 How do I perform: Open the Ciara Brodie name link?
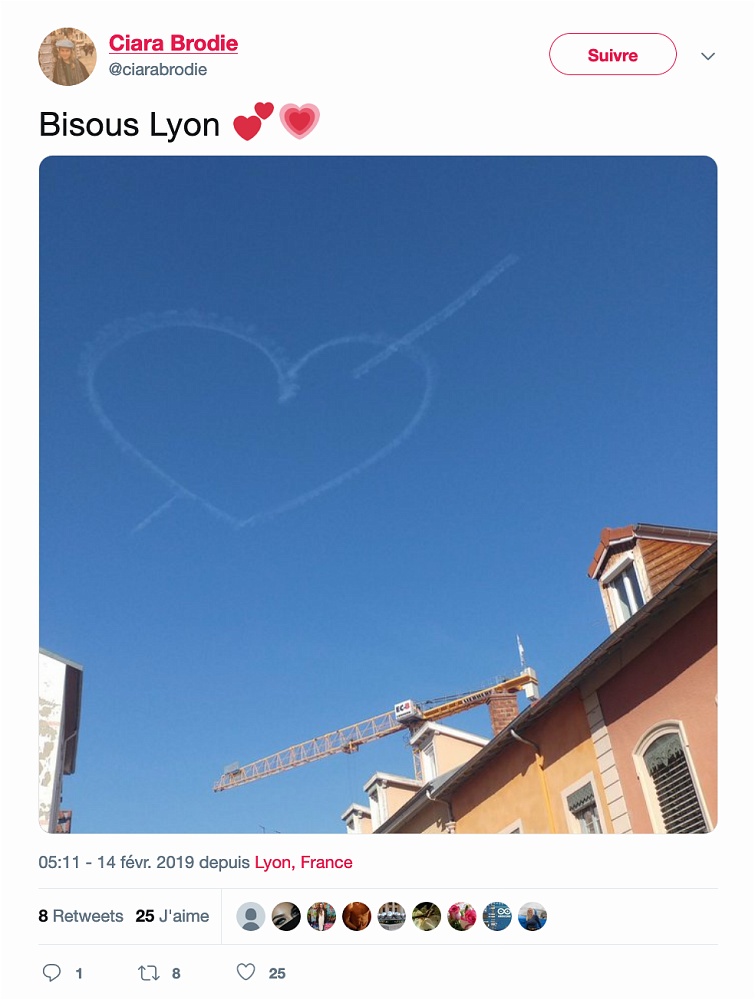(173, 43)
